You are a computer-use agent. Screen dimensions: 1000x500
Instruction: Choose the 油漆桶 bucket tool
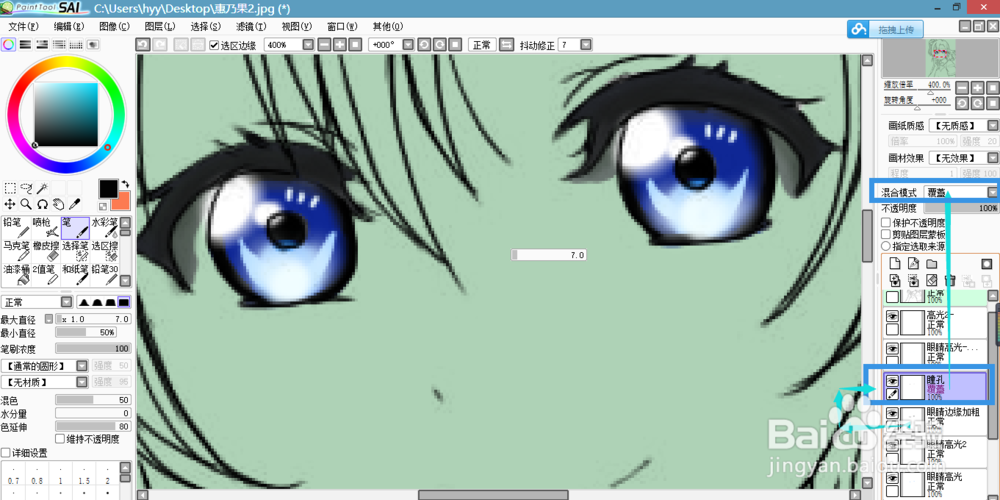tap(16, 275)
